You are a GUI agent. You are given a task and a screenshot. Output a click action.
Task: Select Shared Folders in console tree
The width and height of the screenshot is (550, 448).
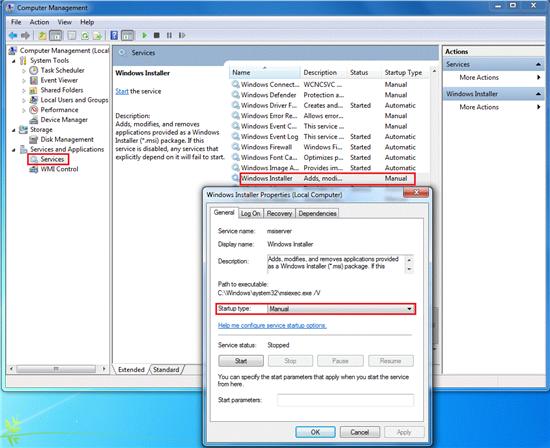point(62,90)
